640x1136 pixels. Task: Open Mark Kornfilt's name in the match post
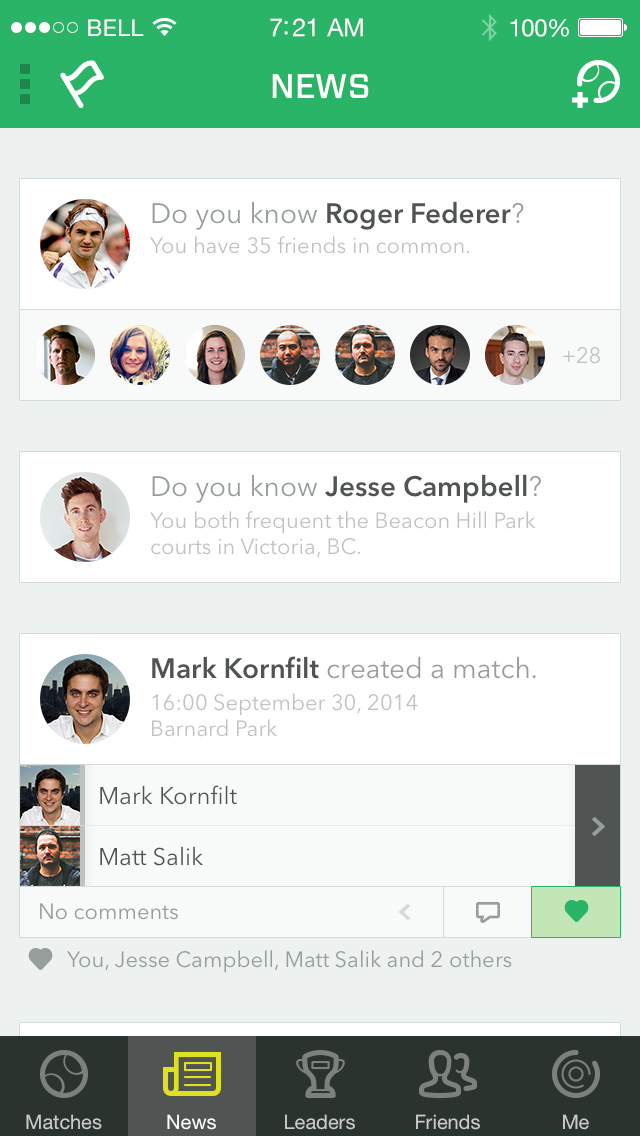(x=235, y=669)
